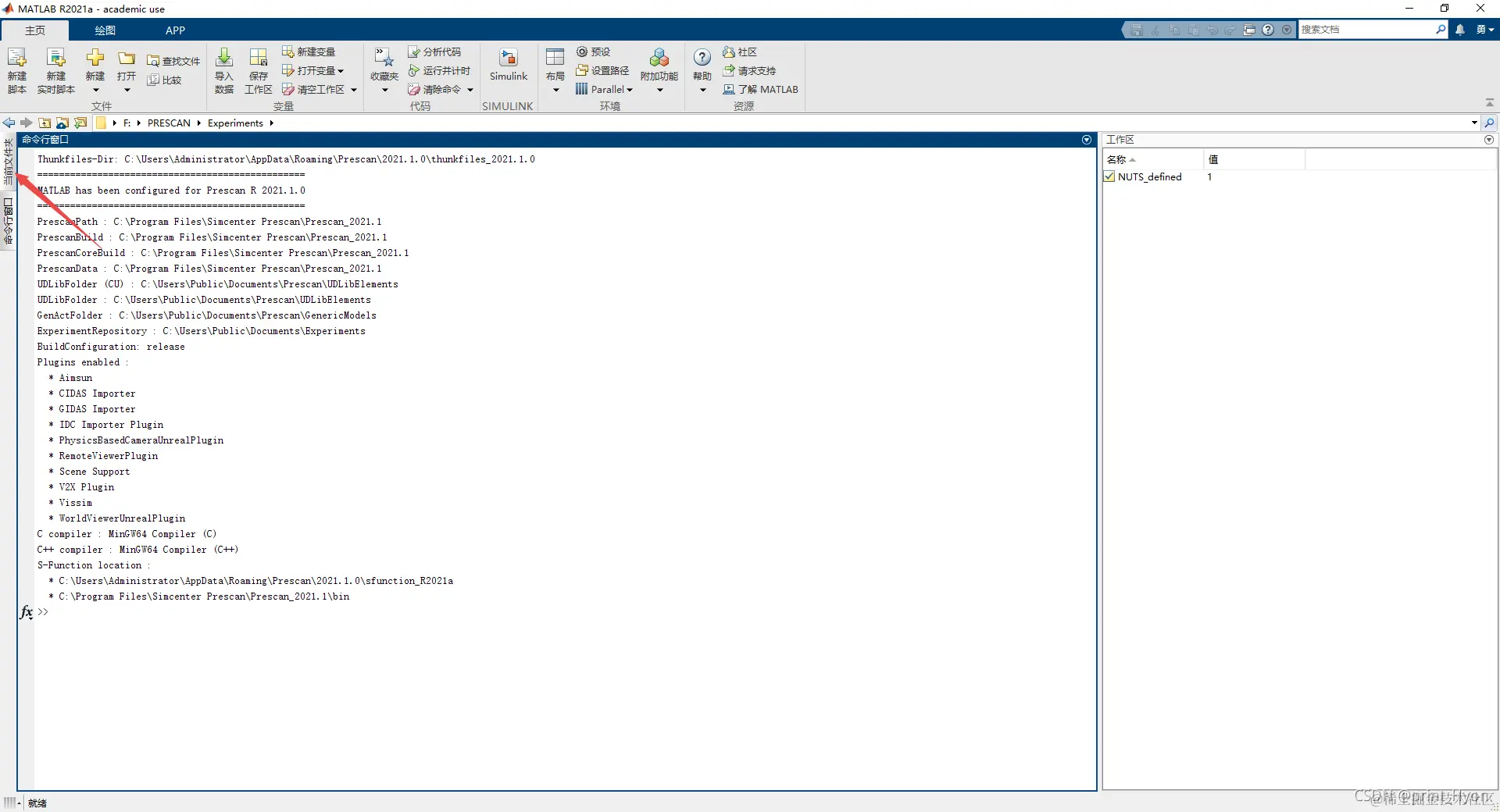Open the Parallel dropdown

(604, 89)
